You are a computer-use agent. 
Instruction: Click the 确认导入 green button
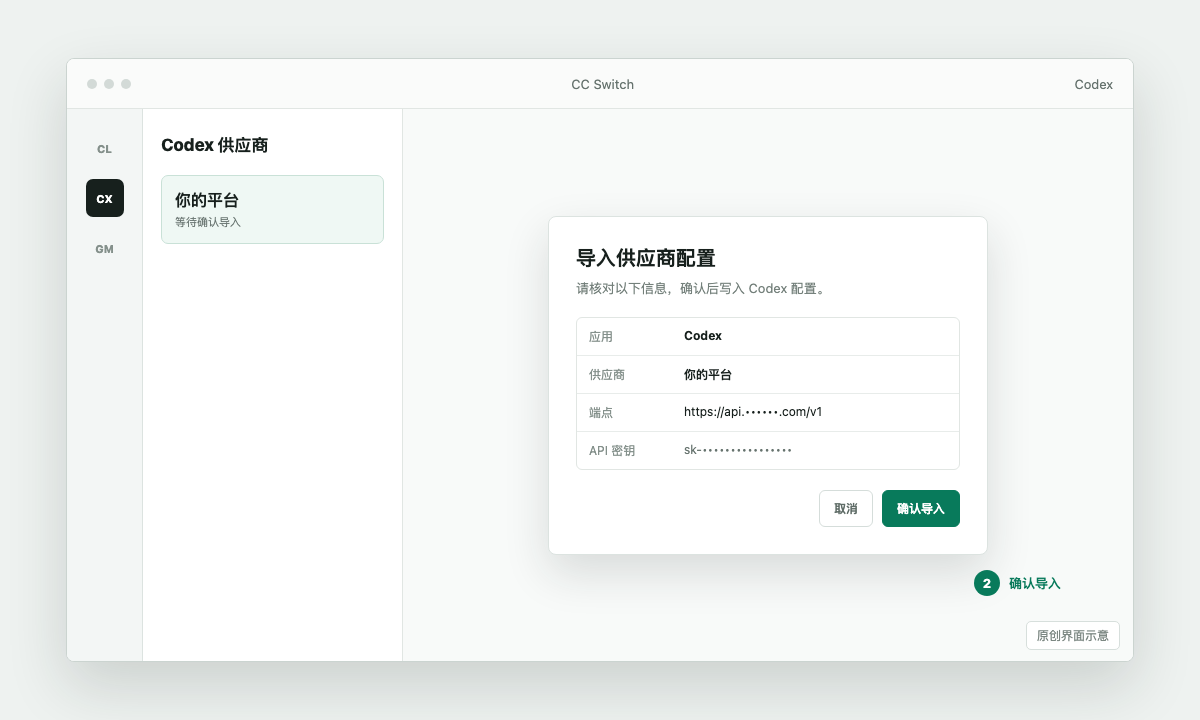(921, 508)
